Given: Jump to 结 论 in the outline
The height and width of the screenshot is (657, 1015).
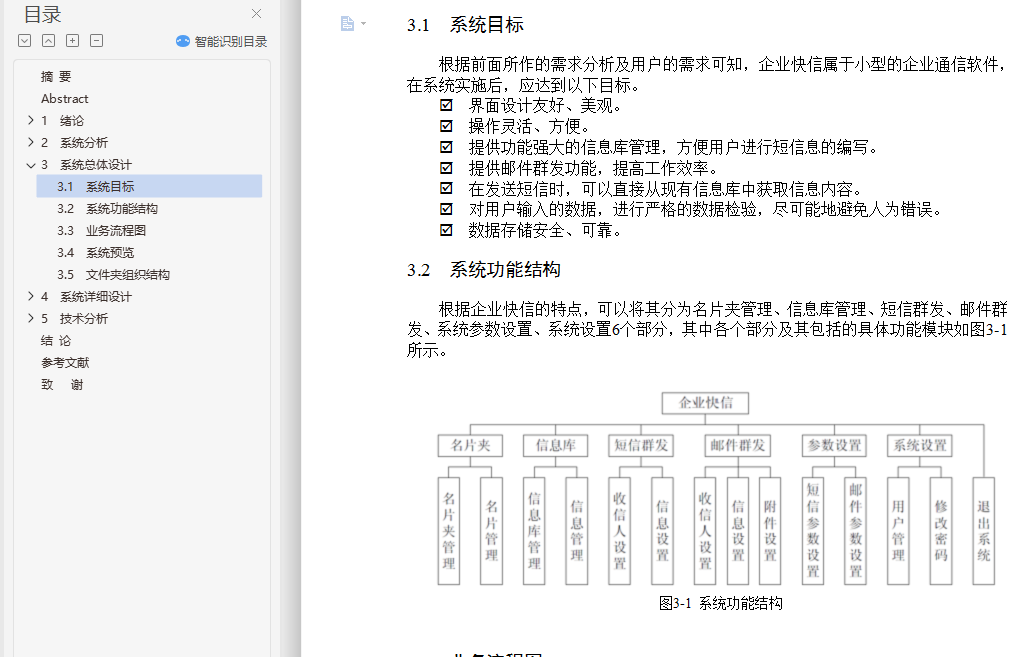Looking at the screenshot, I should coord(56,340).
